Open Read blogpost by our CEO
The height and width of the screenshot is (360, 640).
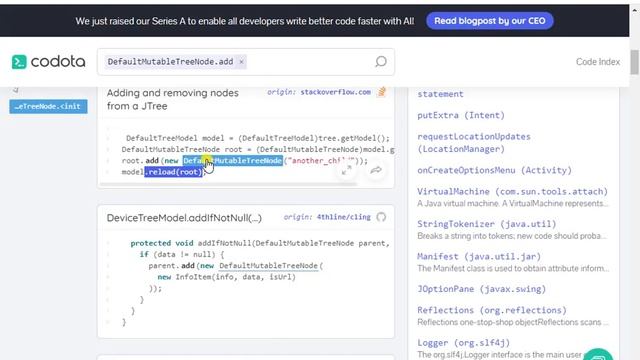coord(489,21)
